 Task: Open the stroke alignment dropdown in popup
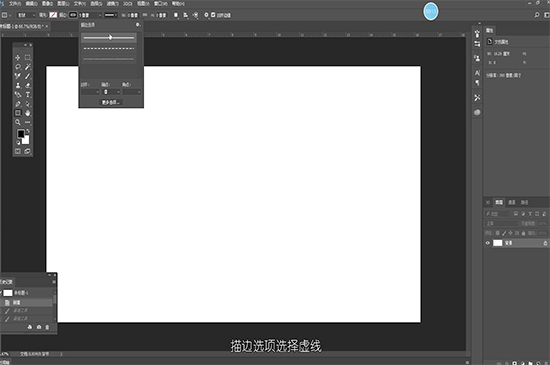tap(90, 92)
